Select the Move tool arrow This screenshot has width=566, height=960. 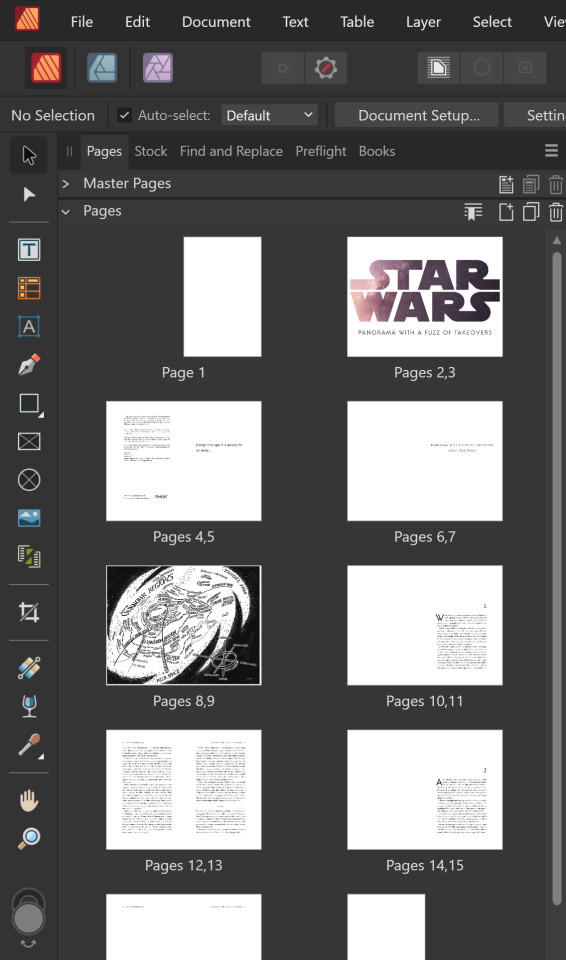coord(29,156)
